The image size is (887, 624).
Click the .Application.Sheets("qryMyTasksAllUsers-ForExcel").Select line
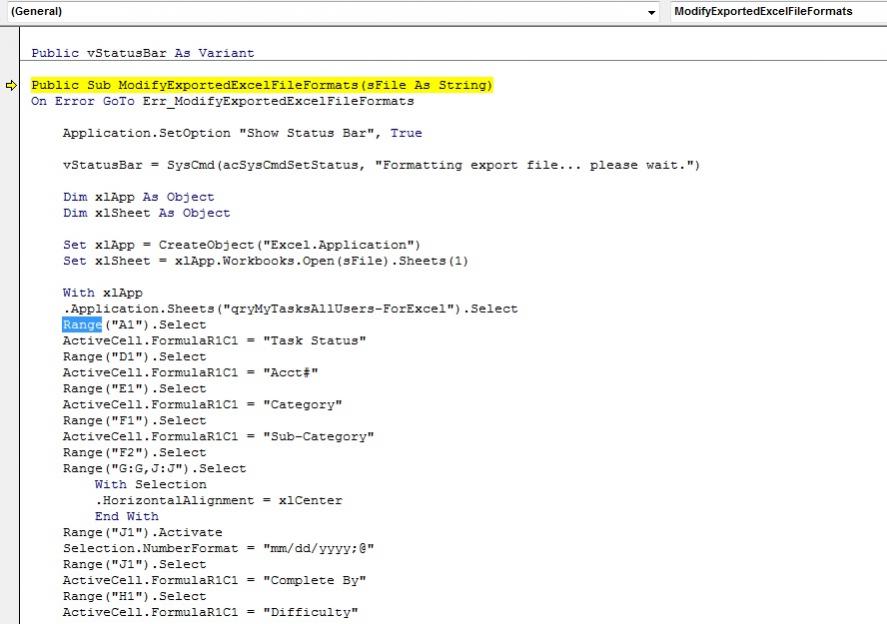(290, 309)
